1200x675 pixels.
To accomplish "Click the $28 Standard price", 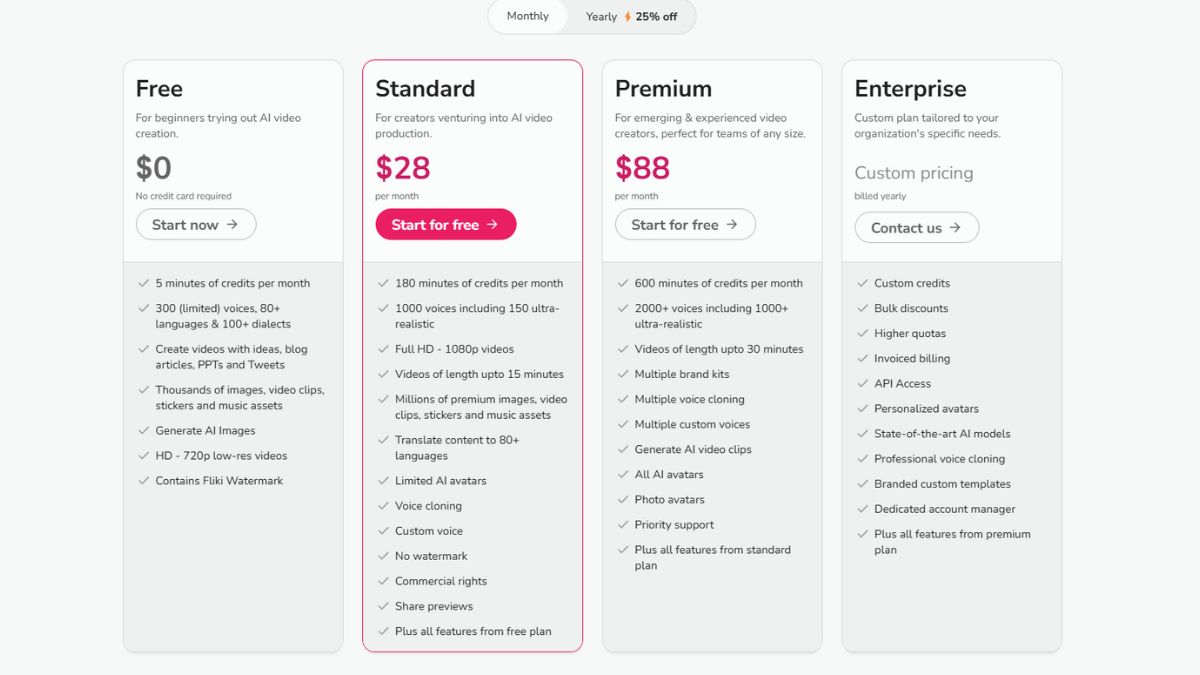I will [403, 168].
